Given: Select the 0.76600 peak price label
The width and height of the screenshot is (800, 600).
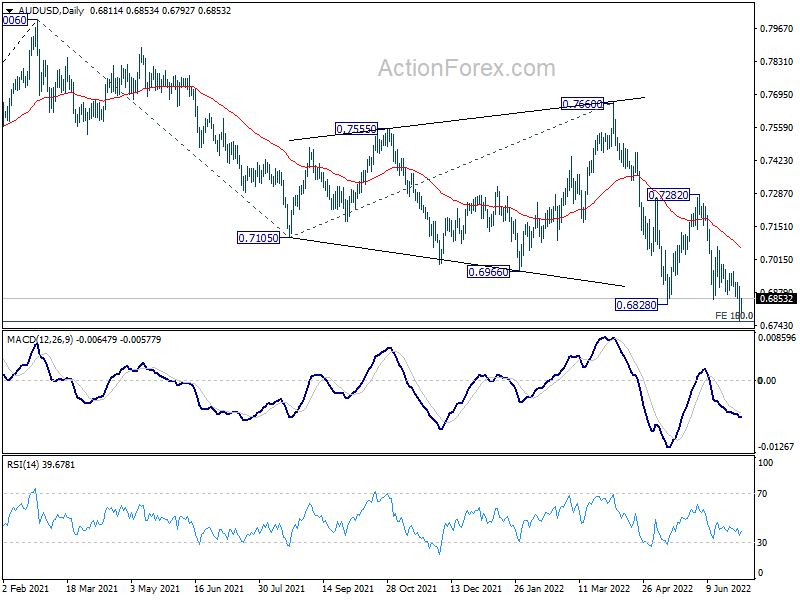Looking at the screenshot, I should 583,104.
